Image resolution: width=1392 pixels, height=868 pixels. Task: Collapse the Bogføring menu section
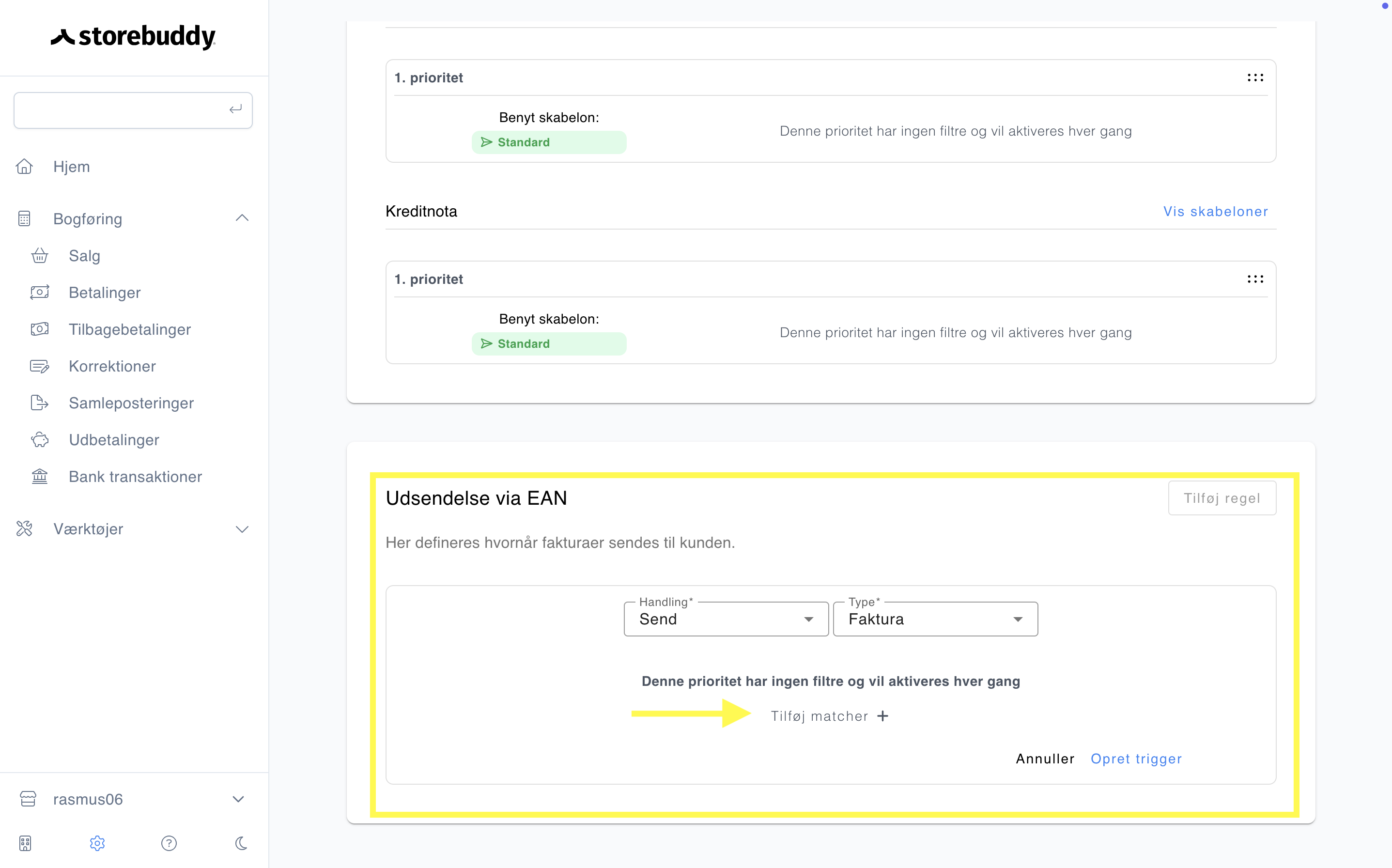point(242,218)
